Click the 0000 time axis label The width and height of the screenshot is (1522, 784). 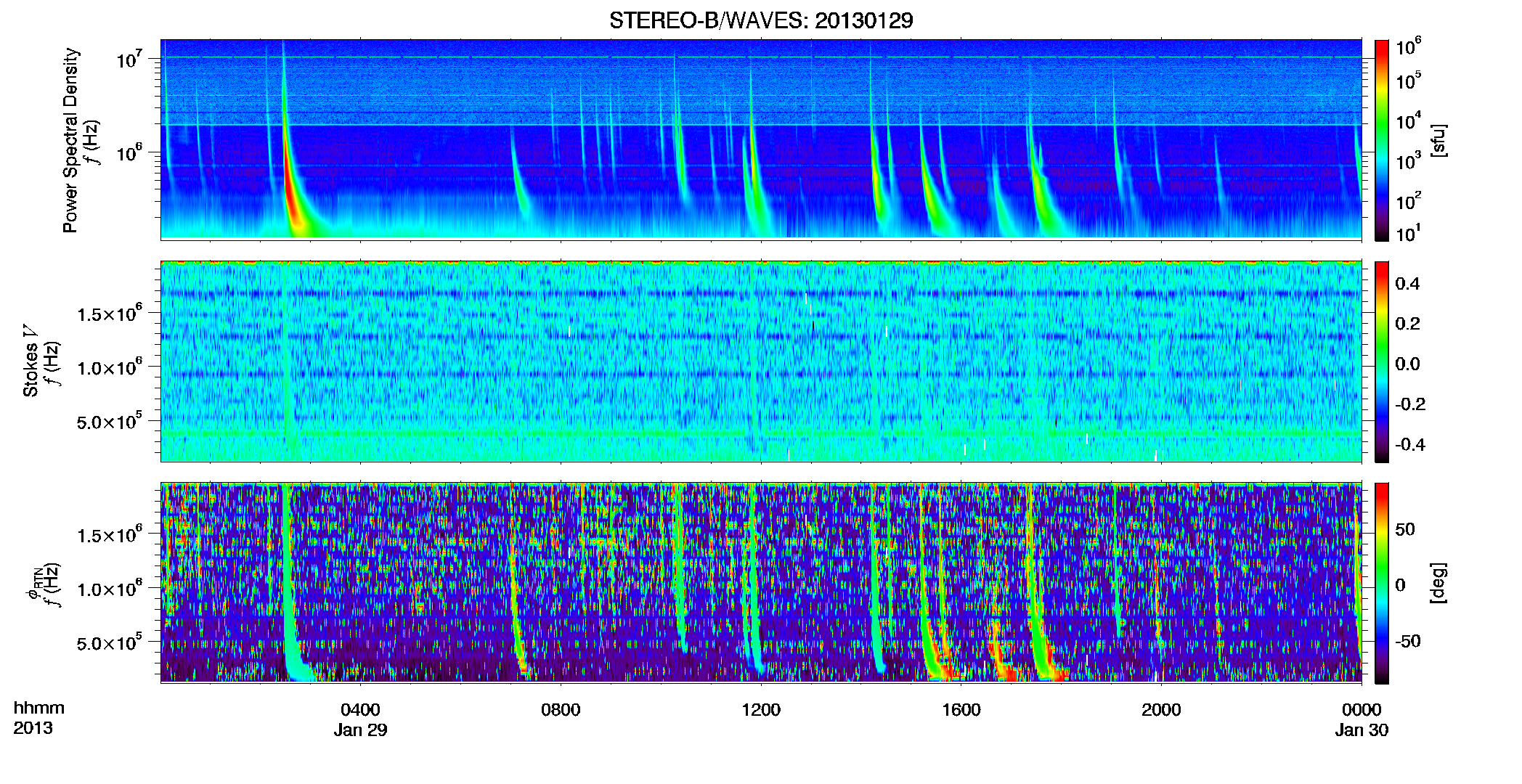(x=1362, y=710)
